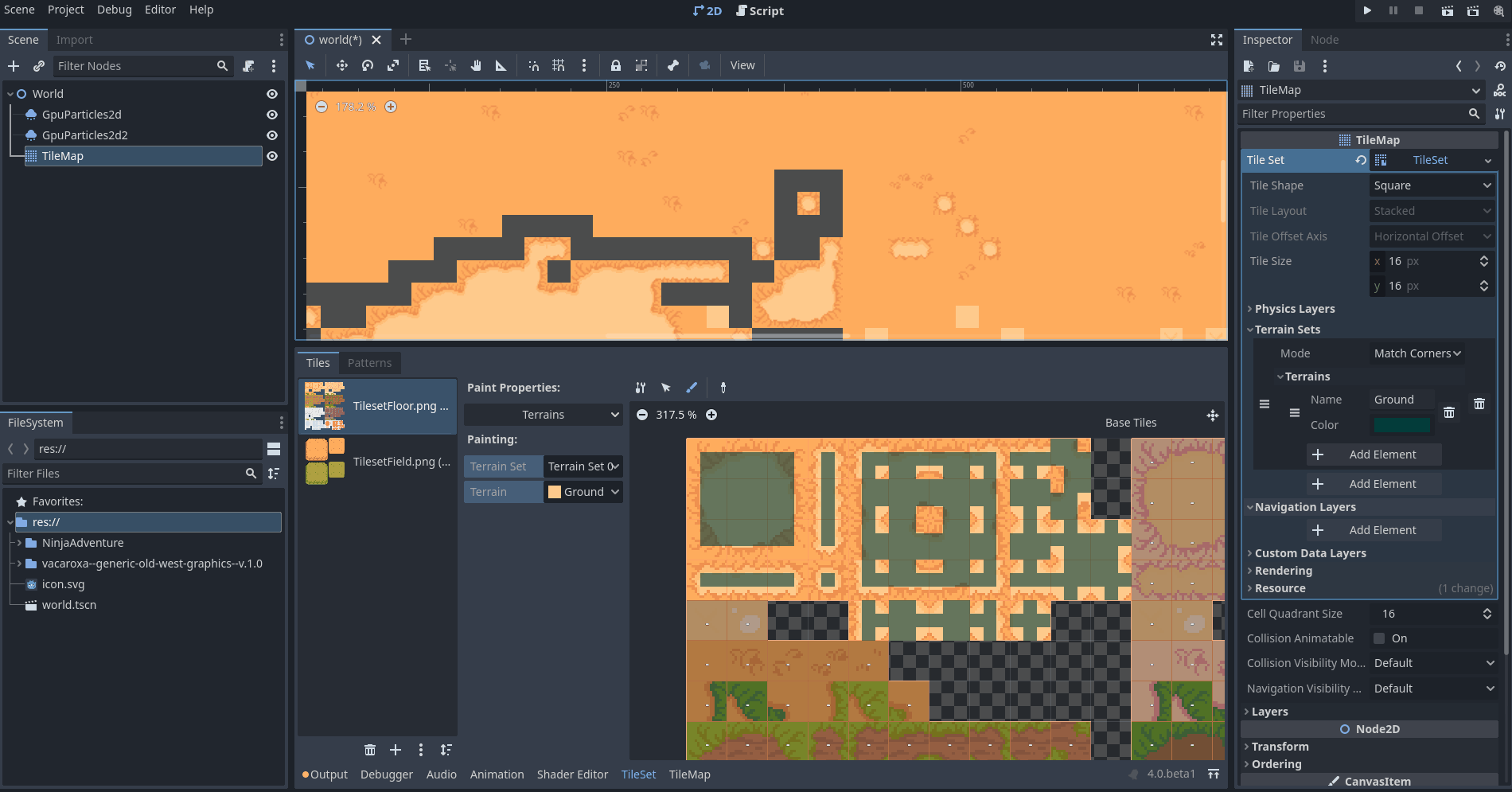Change the Match Corners terrain mode
The height and width of the screenshot is (792, 1512).
[1417, 353]
